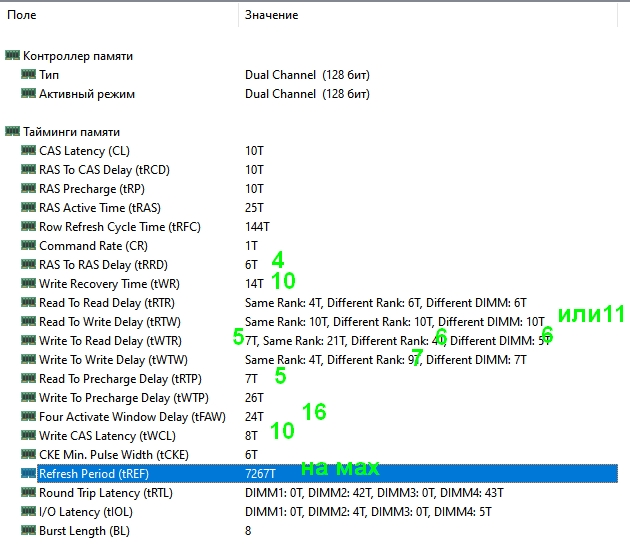Click the icon next to RAS To CAS Delay
Image resolution: width=630 pixels, height=553 pixels.
point(29,170)
